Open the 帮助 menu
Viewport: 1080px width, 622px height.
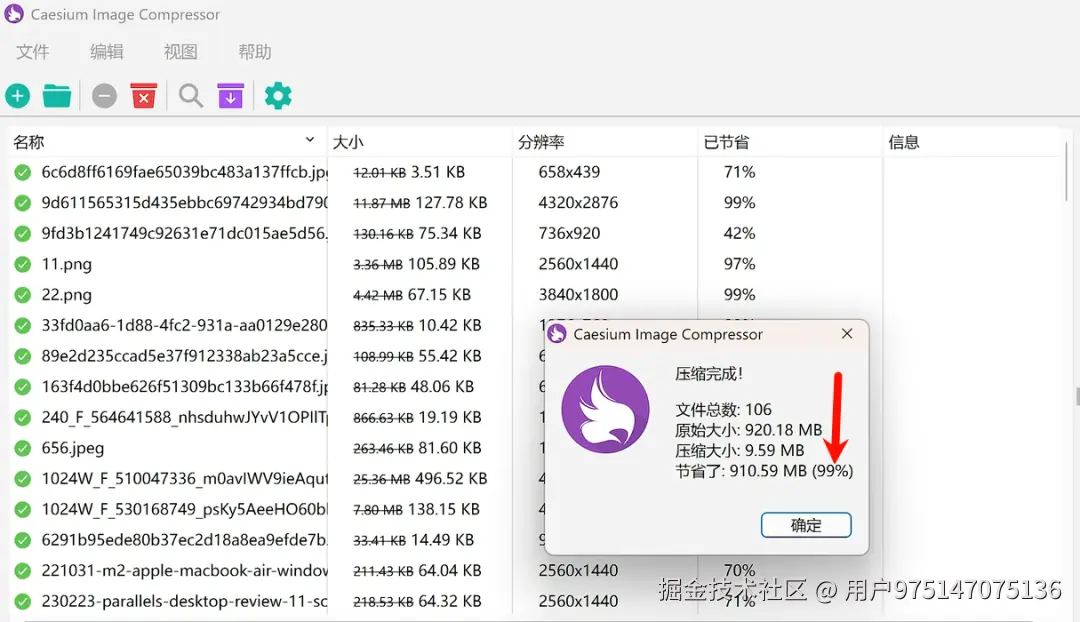pyautogui.click(x=255, y=52)
